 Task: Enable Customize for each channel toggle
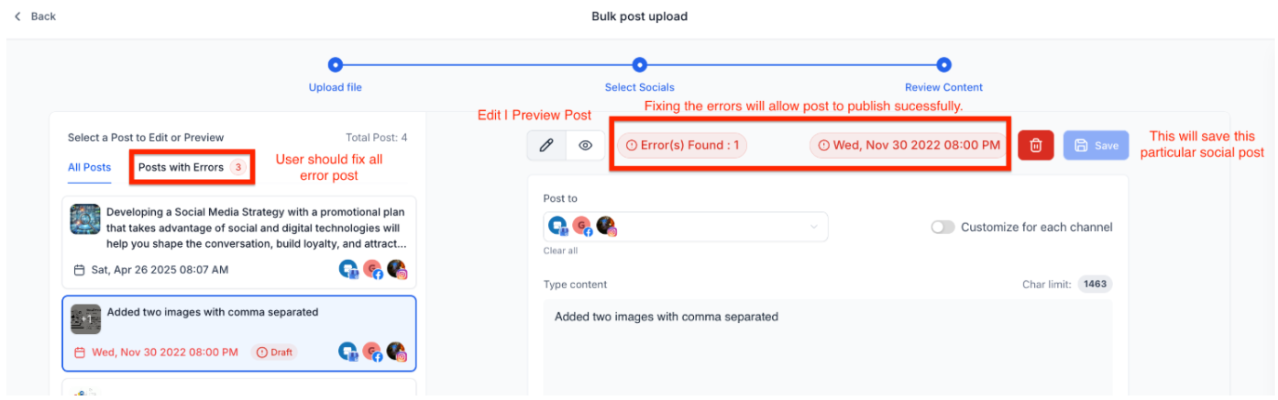tap(942, 227)
